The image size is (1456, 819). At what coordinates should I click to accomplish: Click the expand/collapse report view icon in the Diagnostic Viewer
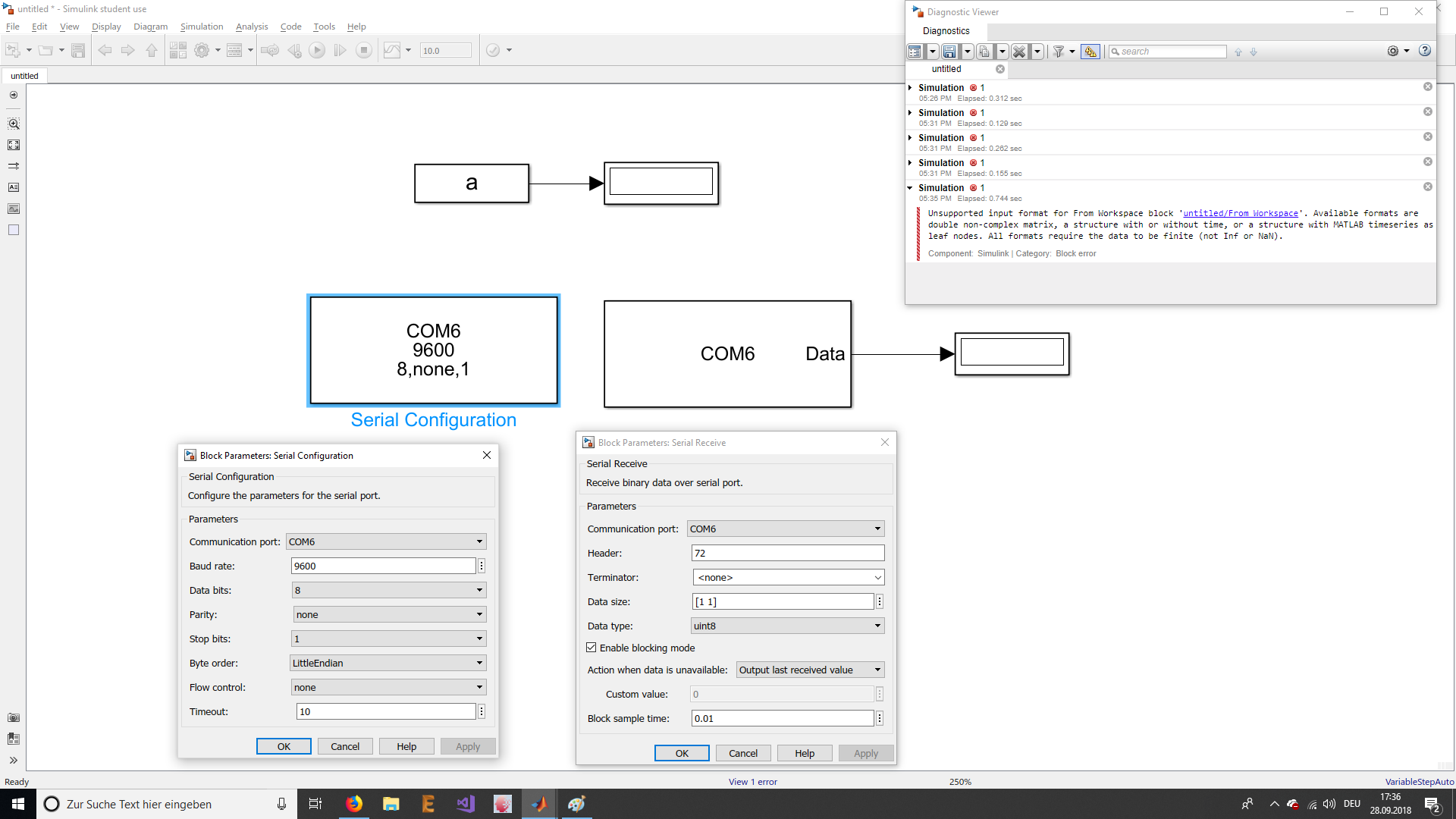pos(915,52)
